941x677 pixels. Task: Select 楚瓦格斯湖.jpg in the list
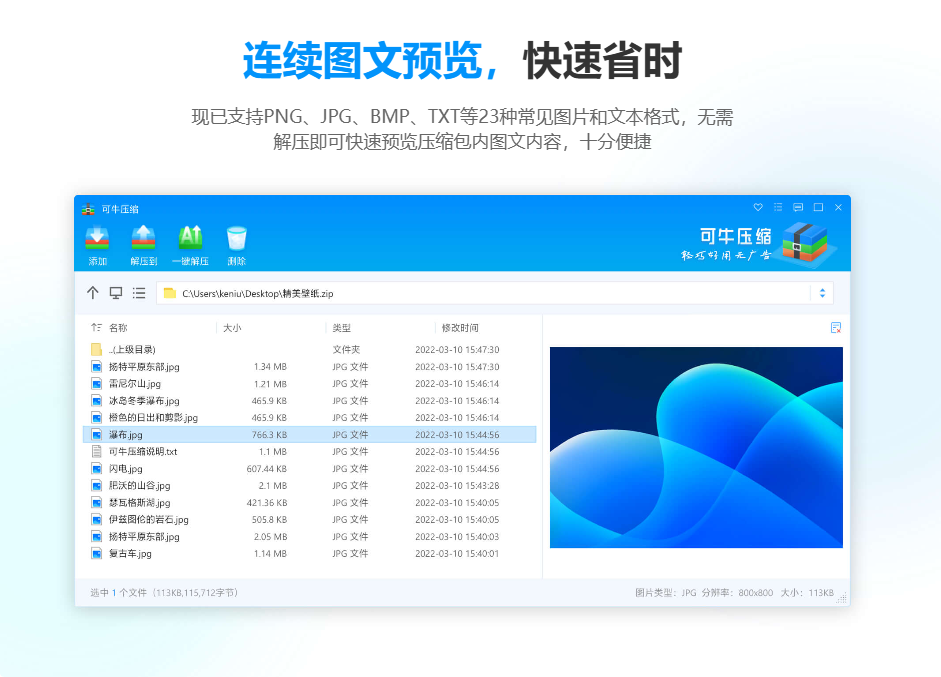(309, 502)
